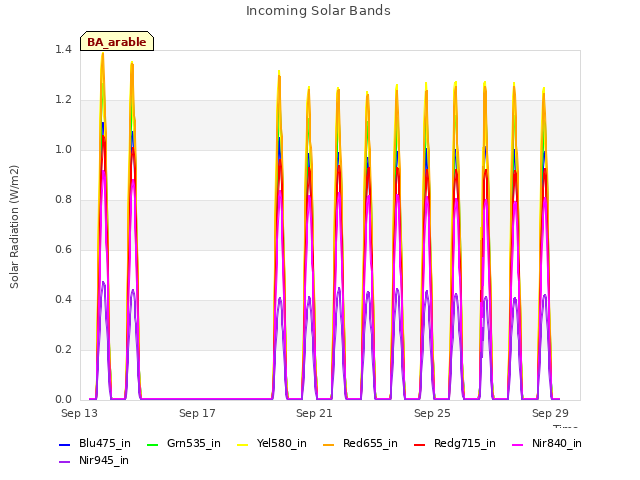Toggle the Blu475_in legend entry
Screen dimensions: 640x480
click(x=95, y=444)
